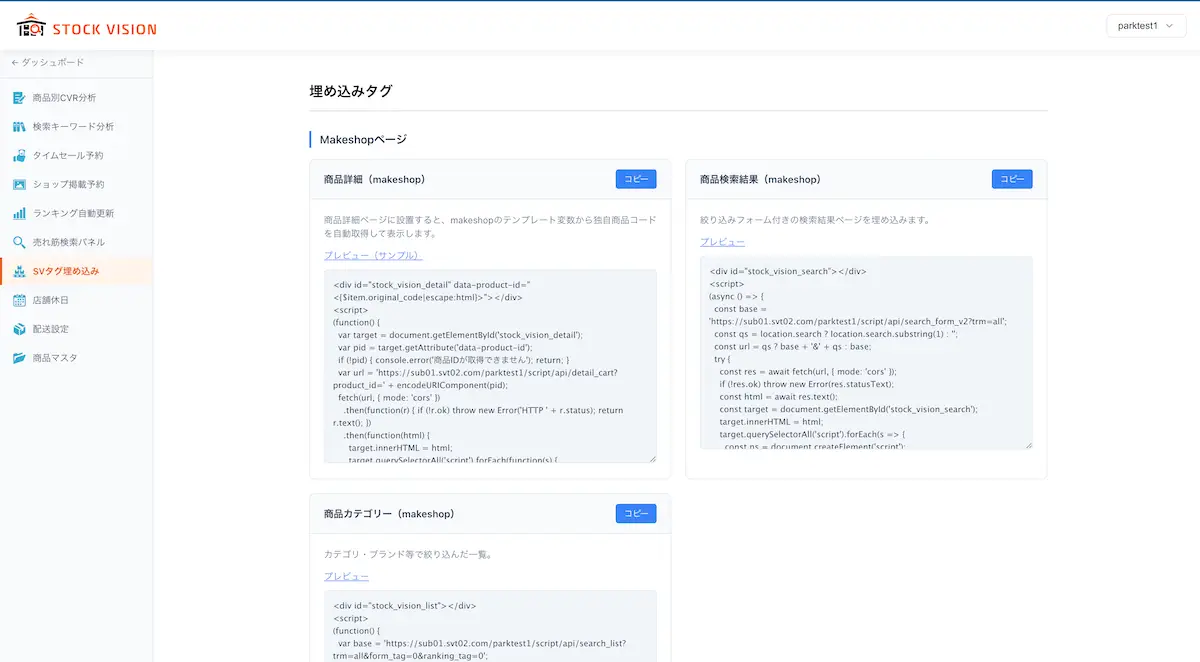Click the ショップ掲載予約 sidebar icon

19,185
